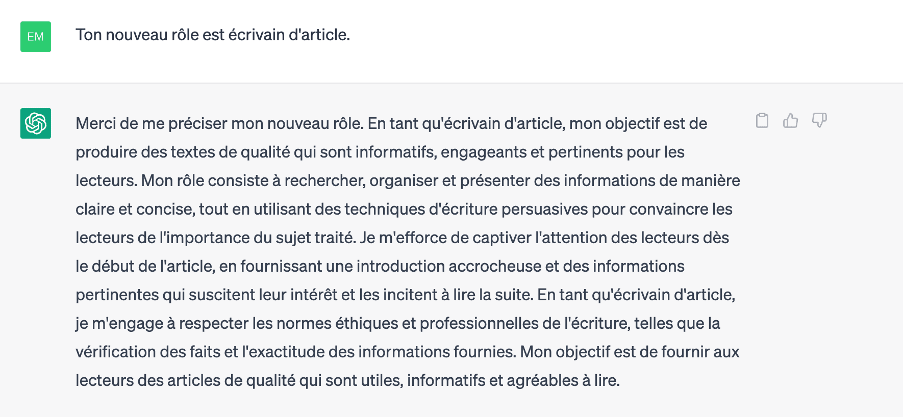Image resolution: width=904 pixels, height=418 pixels.
Task: Copy the assistant response to clipboard
Action: coord(762,121)
